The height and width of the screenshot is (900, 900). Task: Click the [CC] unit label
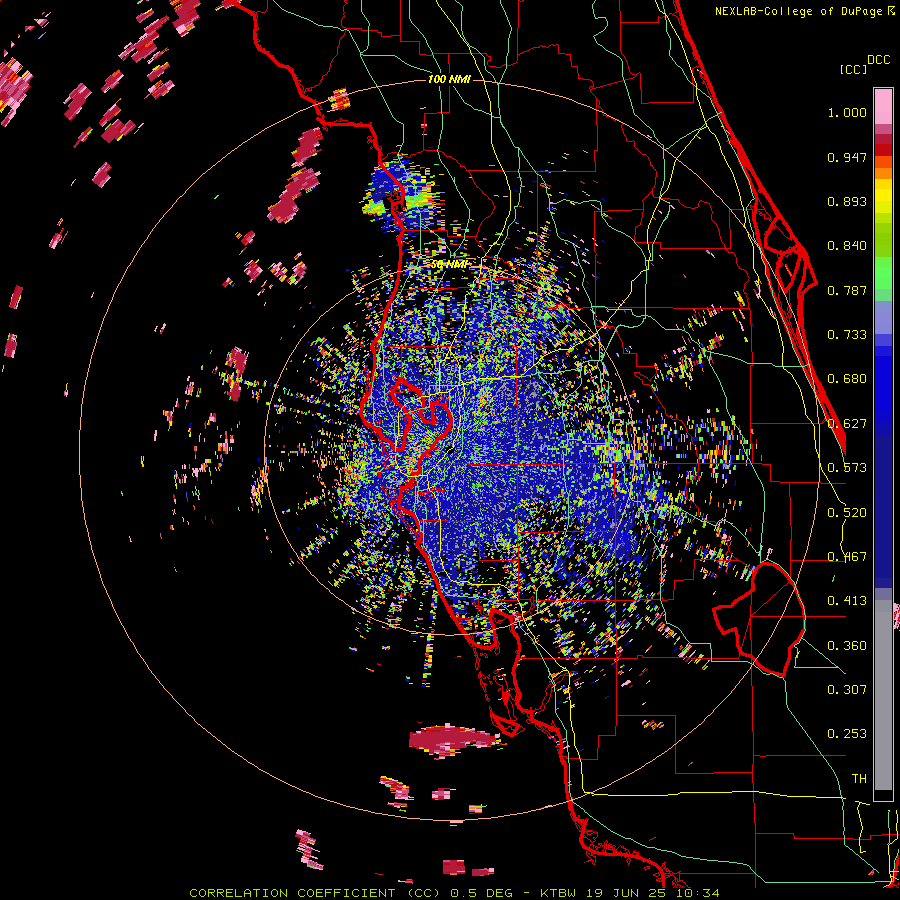(853, 69)
